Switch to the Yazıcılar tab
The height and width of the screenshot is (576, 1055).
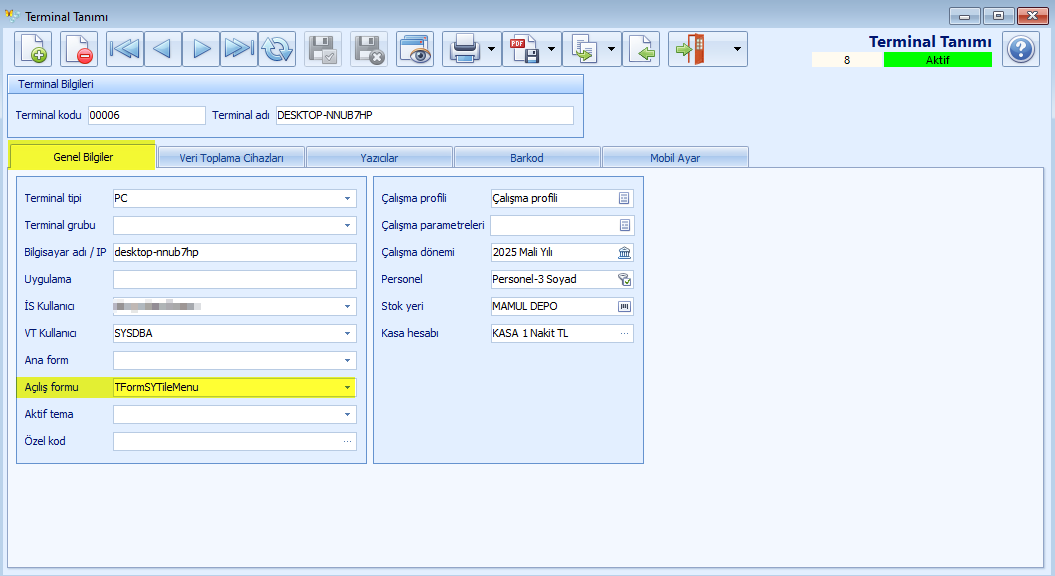point(379,158)
